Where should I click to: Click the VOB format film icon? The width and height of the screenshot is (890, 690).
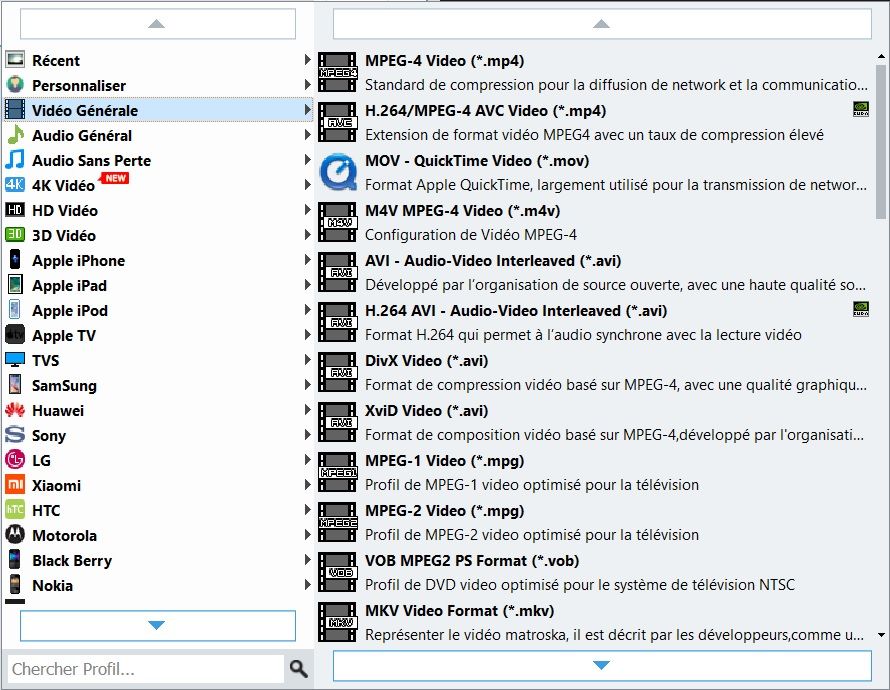pos(338,572)
